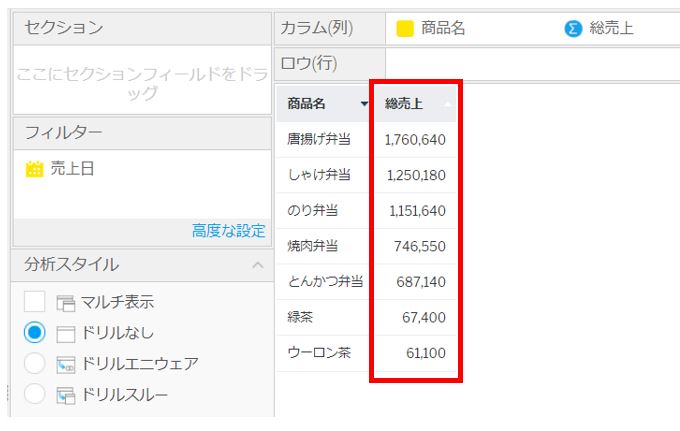Screen dimensions: 680x431
Task: Select the 唐揚げ弁当 row cell
Action: pyautogui.click(x=319, y=139)
